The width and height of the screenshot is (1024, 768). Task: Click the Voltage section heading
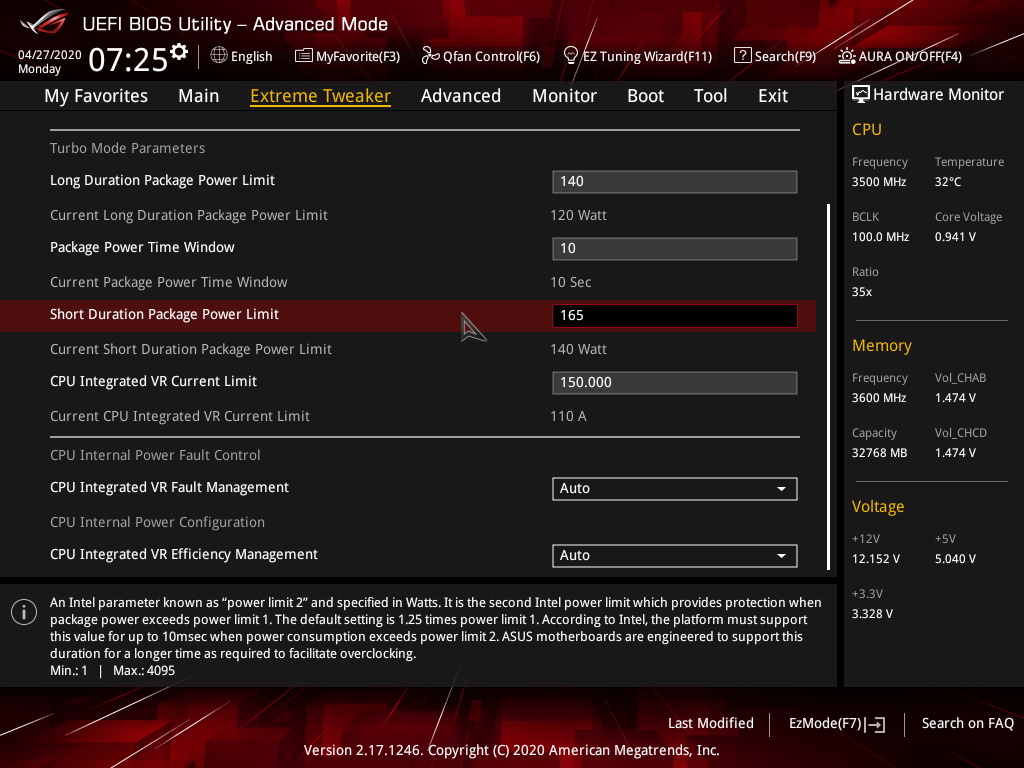point(878,507)
